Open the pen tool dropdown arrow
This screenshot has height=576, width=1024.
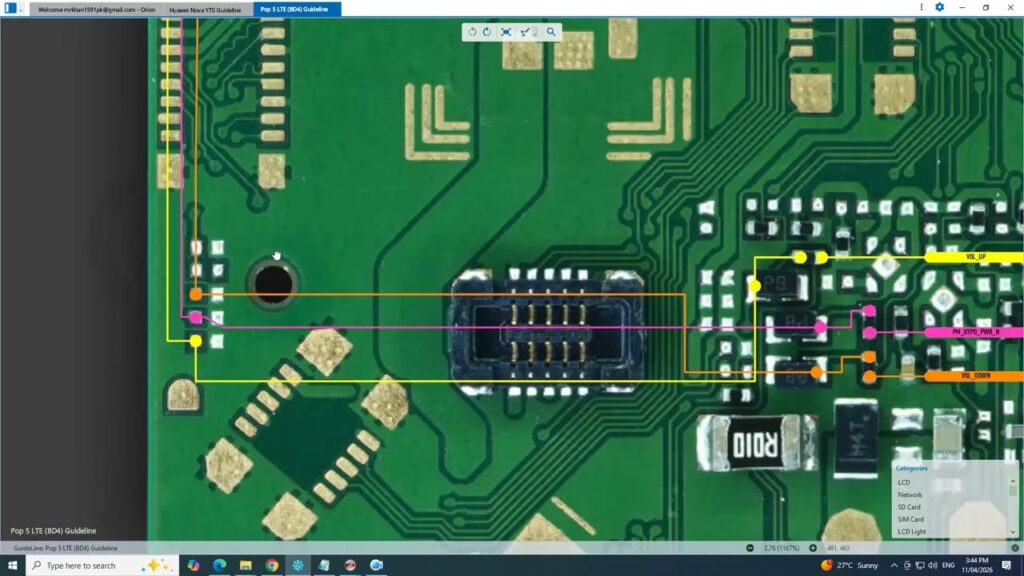click(x=535, y=33)
